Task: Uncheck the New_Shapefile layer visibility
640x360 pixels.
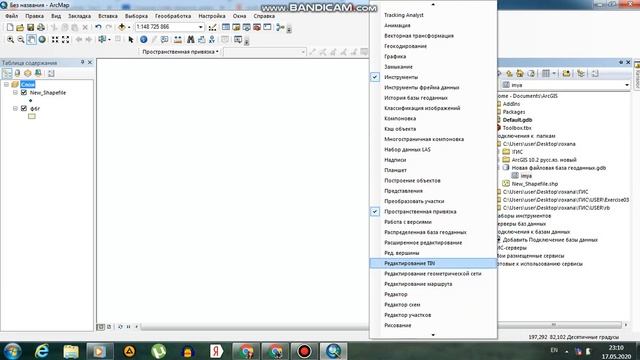Action: [24, 93]
